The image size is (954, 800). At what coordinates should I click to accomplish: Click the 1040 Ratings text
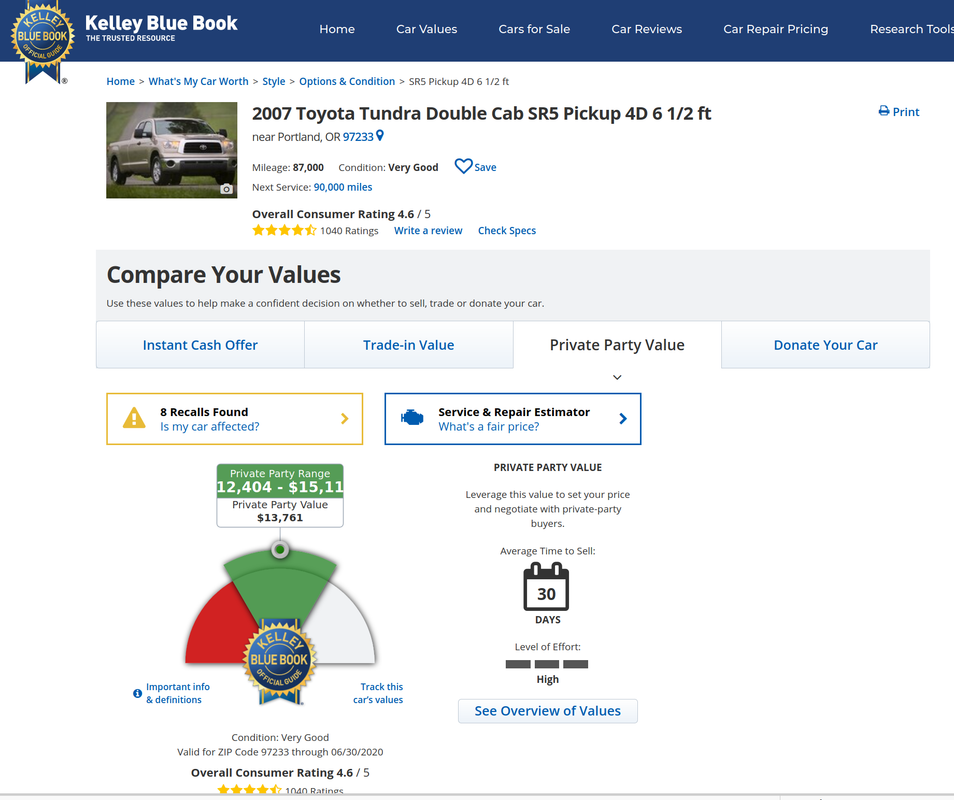pos(349,231)
